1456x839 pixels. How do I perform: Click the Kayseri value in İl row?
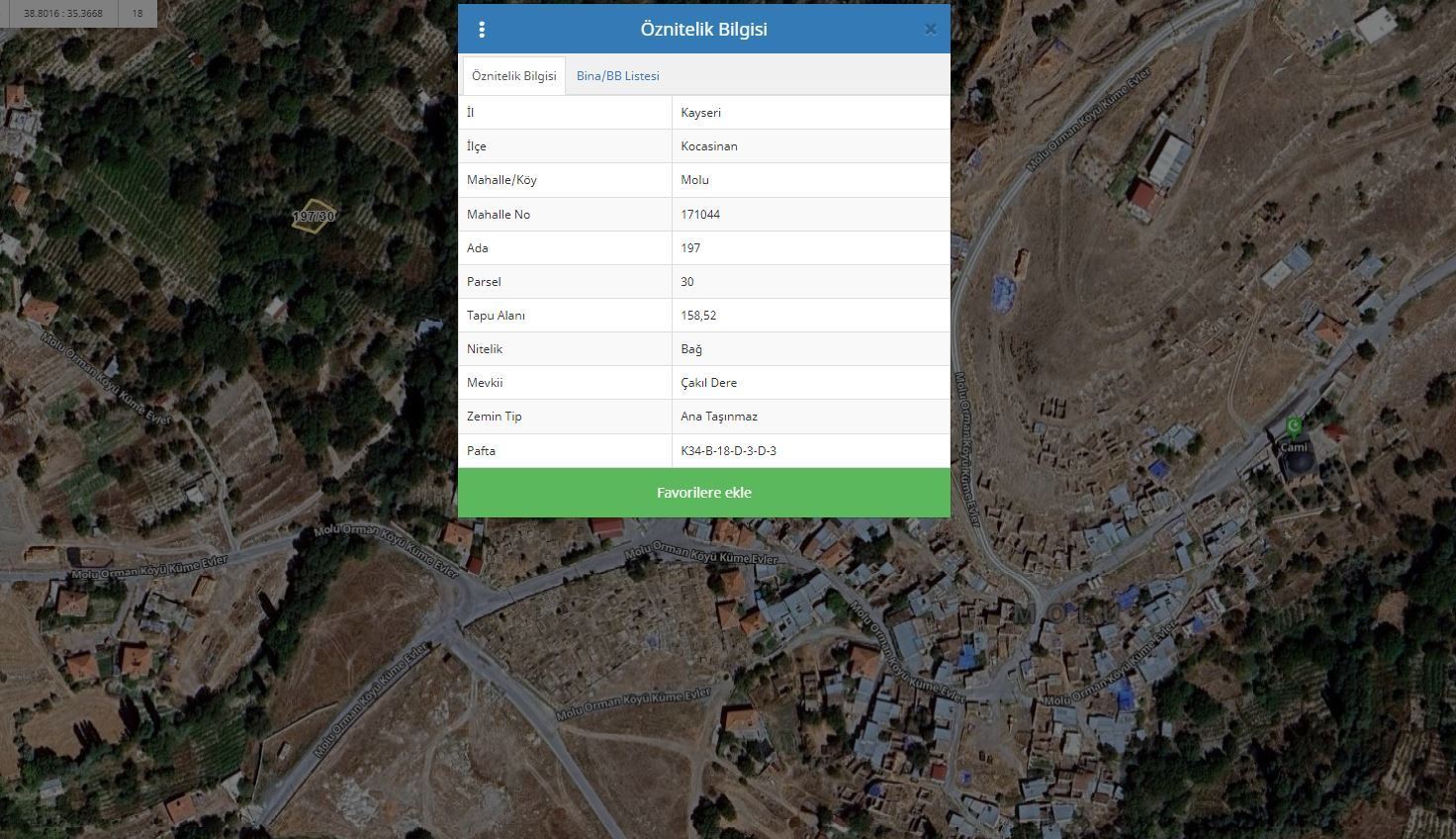click(700, 113)
